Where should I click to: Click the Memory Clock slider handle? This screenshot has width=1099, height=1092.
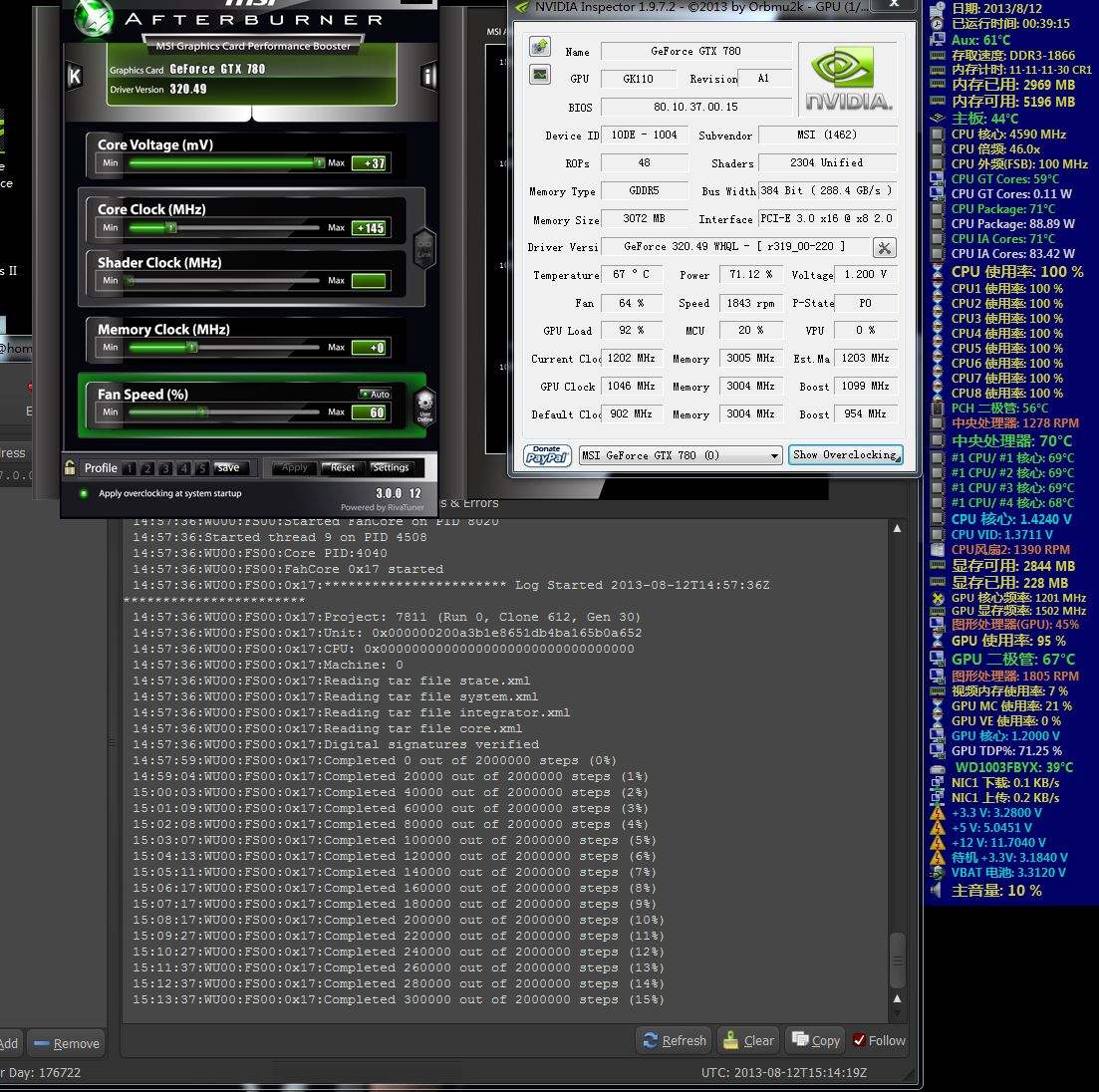click(192, 348)
